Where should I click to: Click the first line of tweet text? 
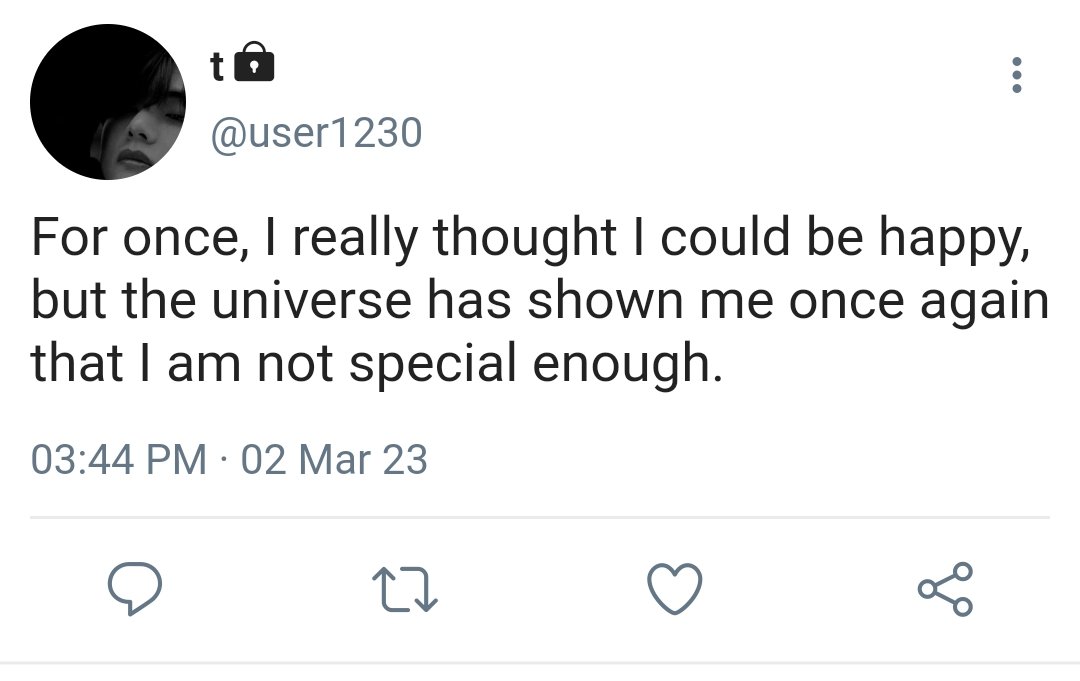point(531,237)
